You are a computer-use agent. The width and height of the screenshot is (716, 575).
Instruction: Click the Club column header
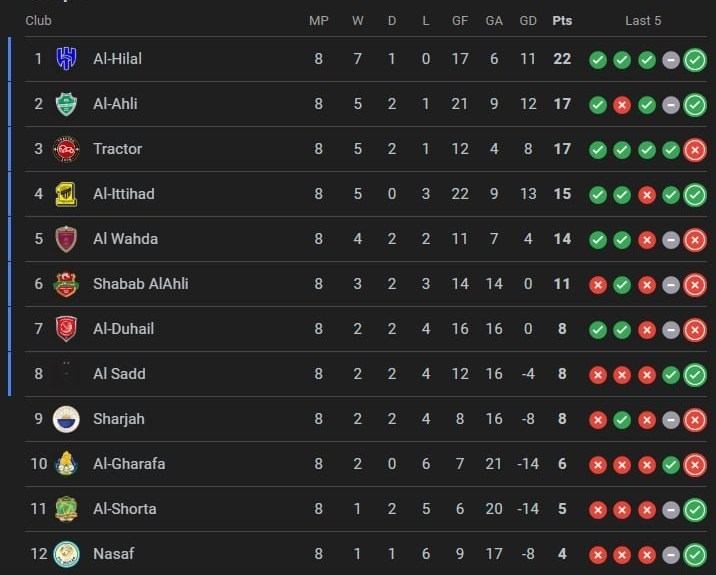pyautogui.click(x=38, y=20)
